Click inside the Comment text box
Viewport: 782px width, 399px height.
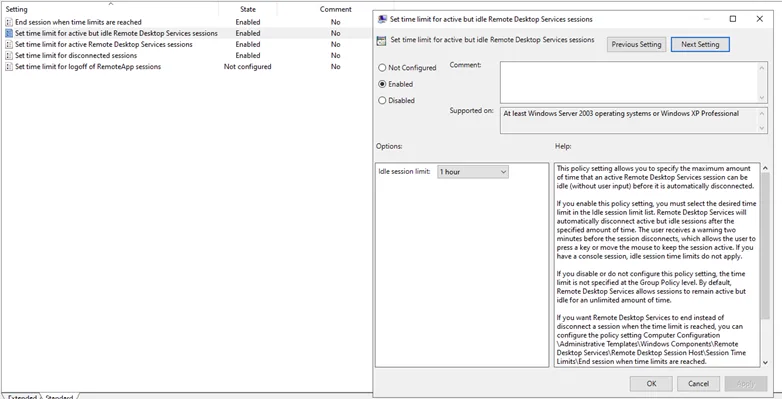629,82
